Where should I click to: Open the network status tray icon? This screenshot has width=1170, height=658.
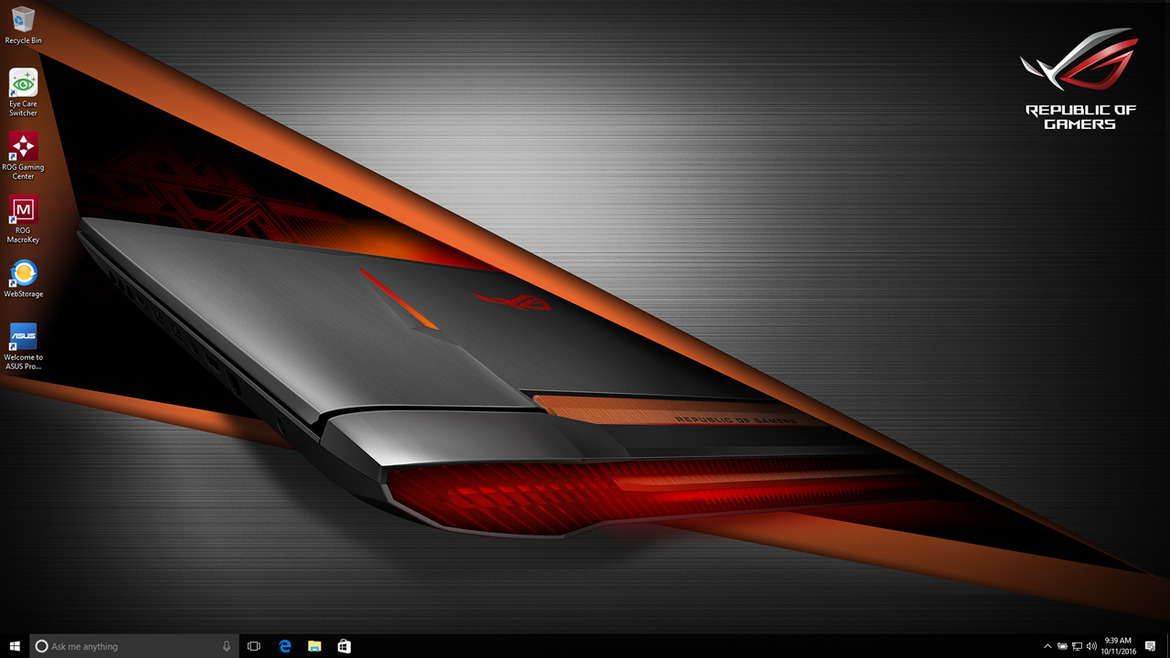coord(1078,646)
